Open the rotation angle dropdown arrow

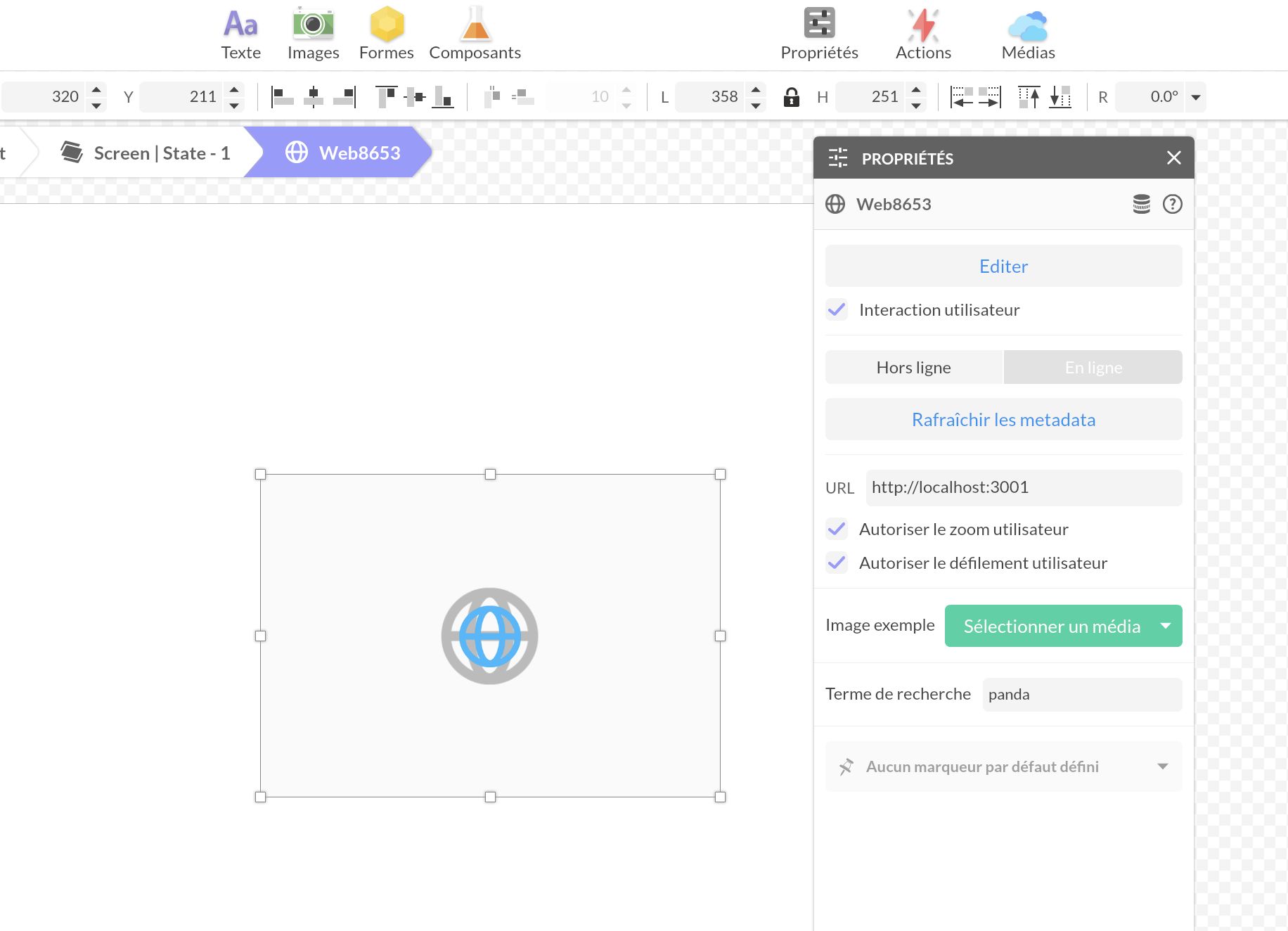[x=1195, y=97]
